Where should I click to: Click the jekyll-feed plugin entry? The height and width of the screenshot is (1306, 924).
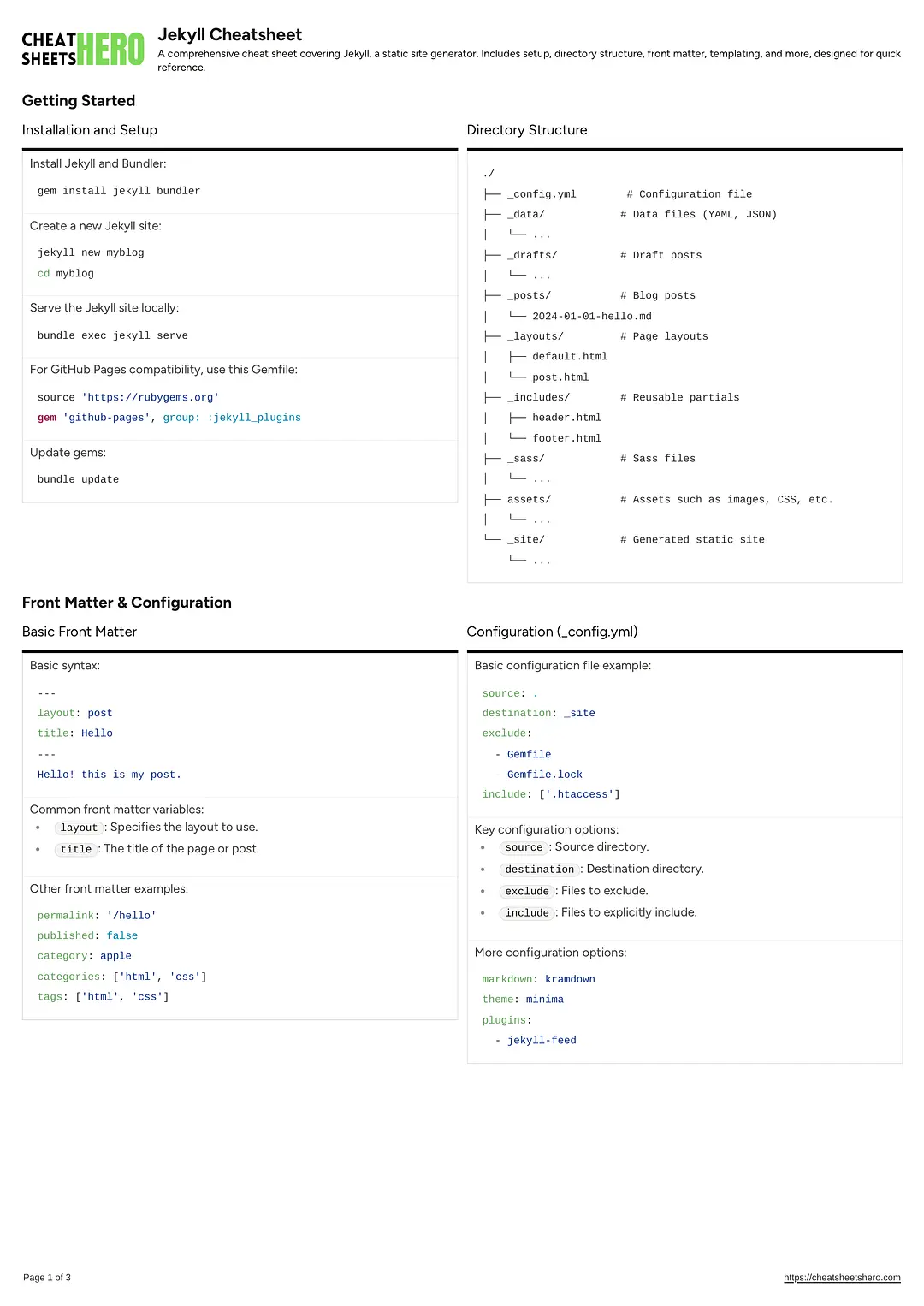pyautogui.click(x=542, y=1041)
